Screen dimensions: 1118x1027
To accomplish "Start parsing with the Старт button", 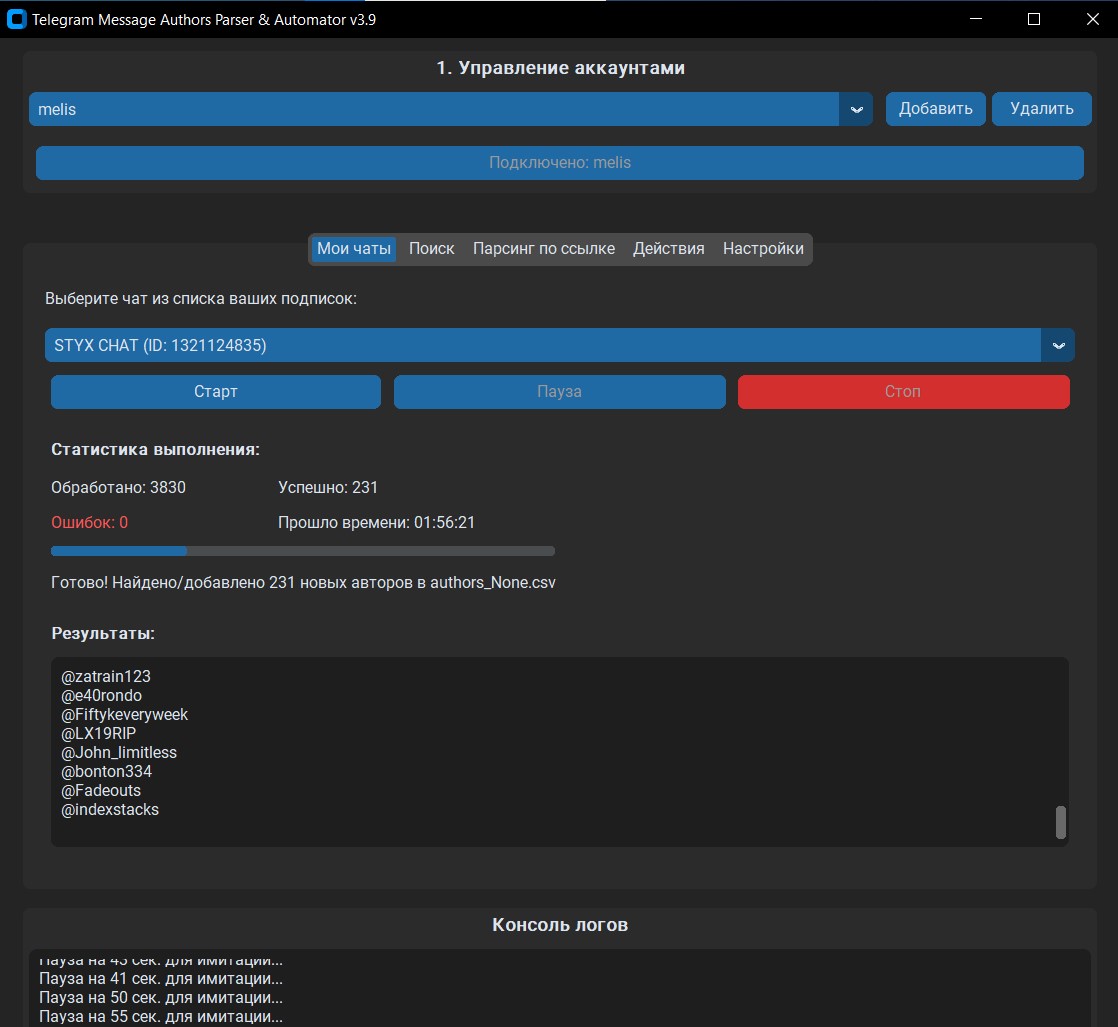I will 215,392.
